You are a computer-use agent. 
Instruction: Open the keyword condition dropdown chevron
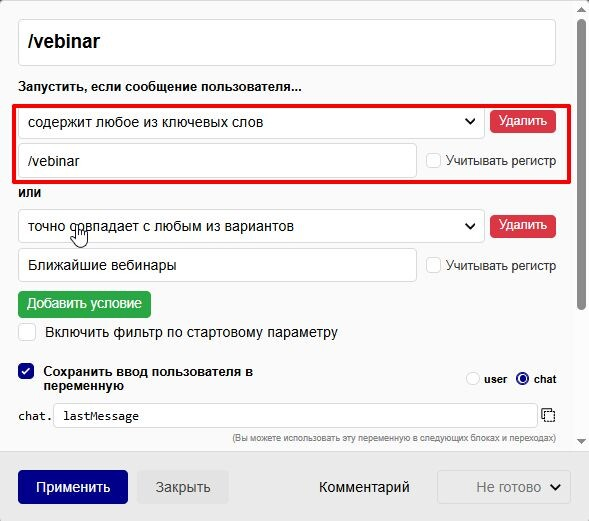470,122
